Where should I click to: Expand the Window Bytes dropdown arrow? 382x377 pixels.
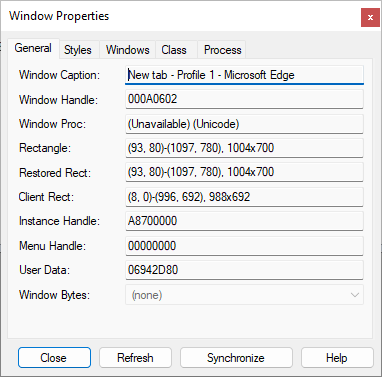click(355, 295)
